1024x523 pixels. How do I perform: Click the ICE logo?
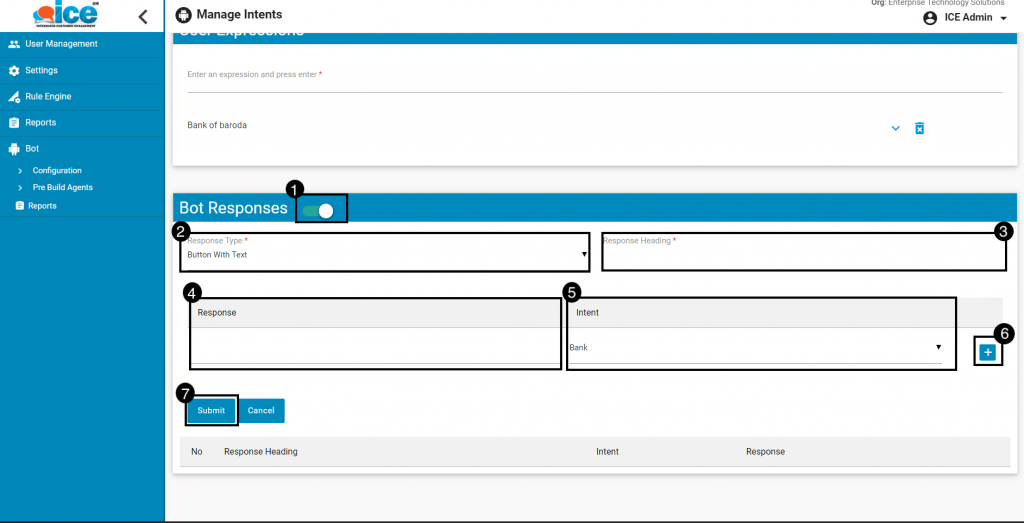click(66, 15)
